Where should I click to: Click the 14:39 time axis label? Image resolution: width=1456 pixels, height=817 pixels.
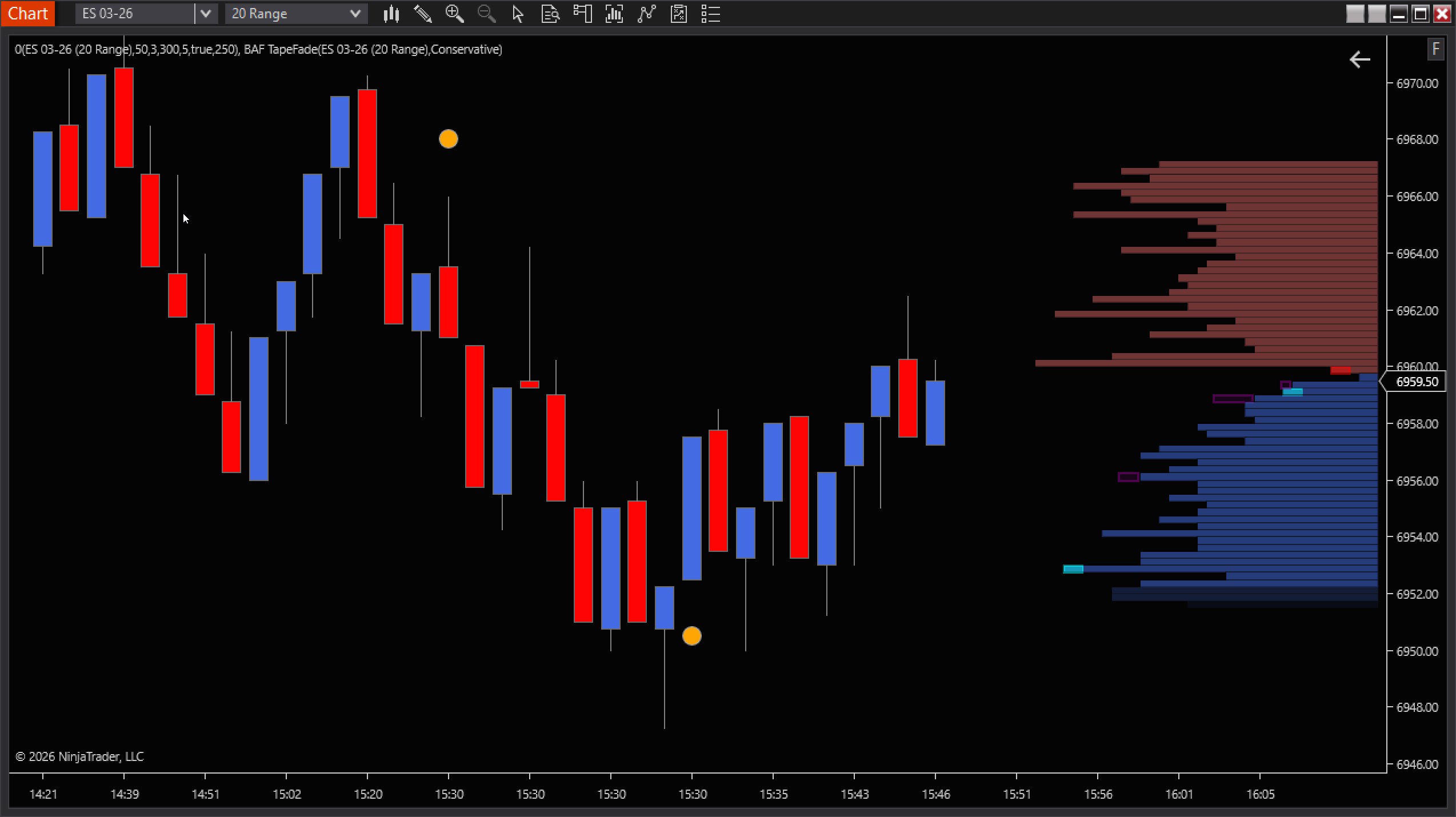pos(125,794)
